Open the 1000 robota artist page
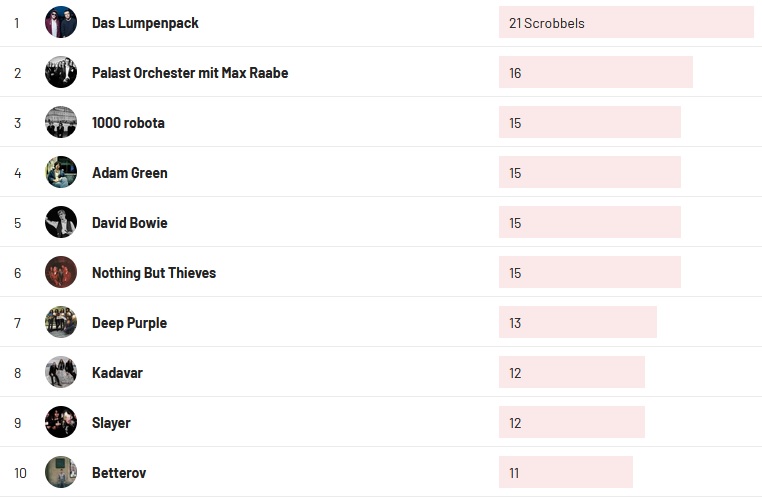762x498 pixels. [x=128, y=123]
